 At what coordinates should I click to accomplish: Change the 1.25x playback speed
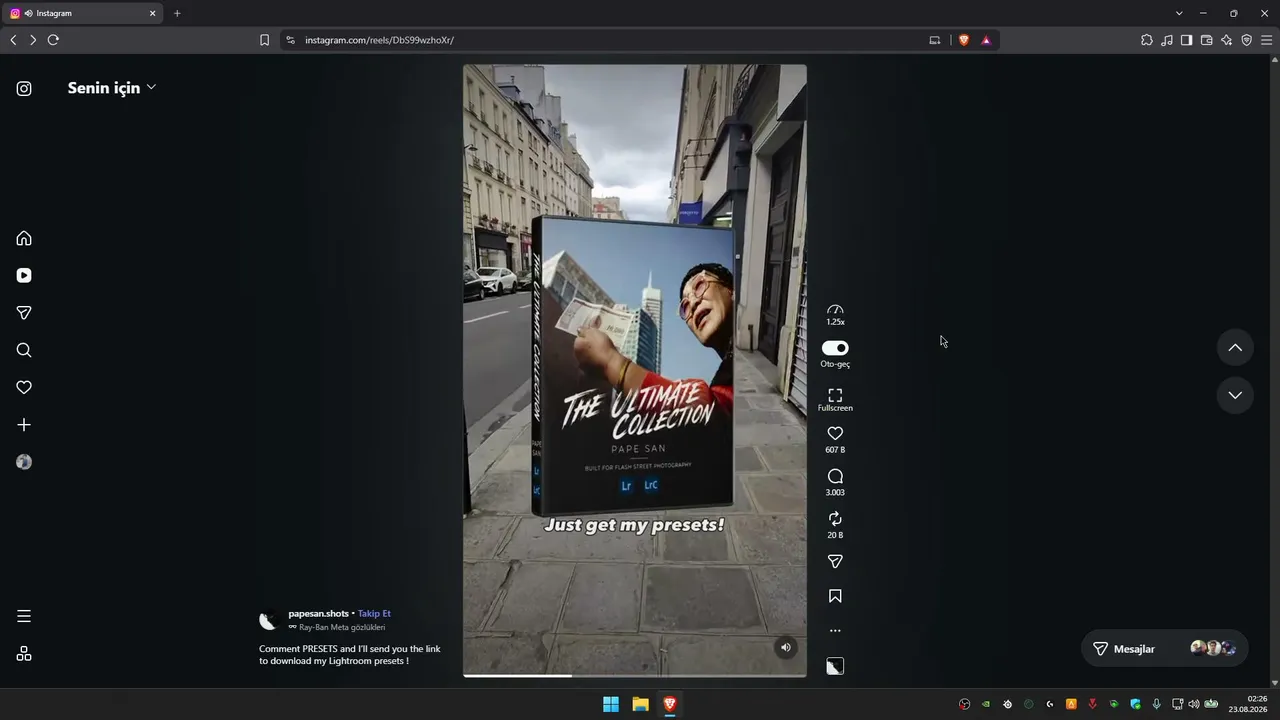tap(835, 315)
